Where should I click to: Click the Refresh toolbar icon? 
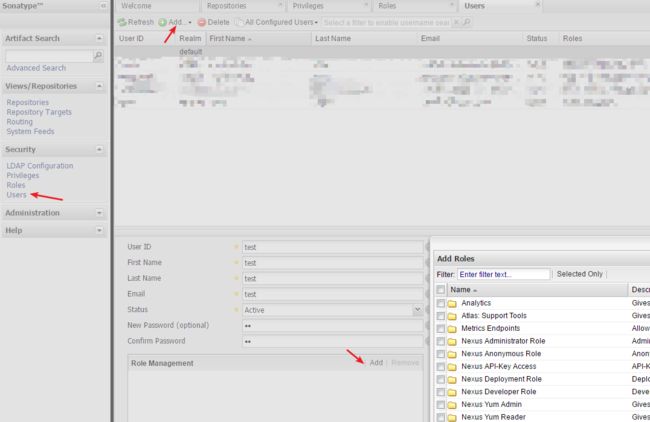tap(122, 22)
